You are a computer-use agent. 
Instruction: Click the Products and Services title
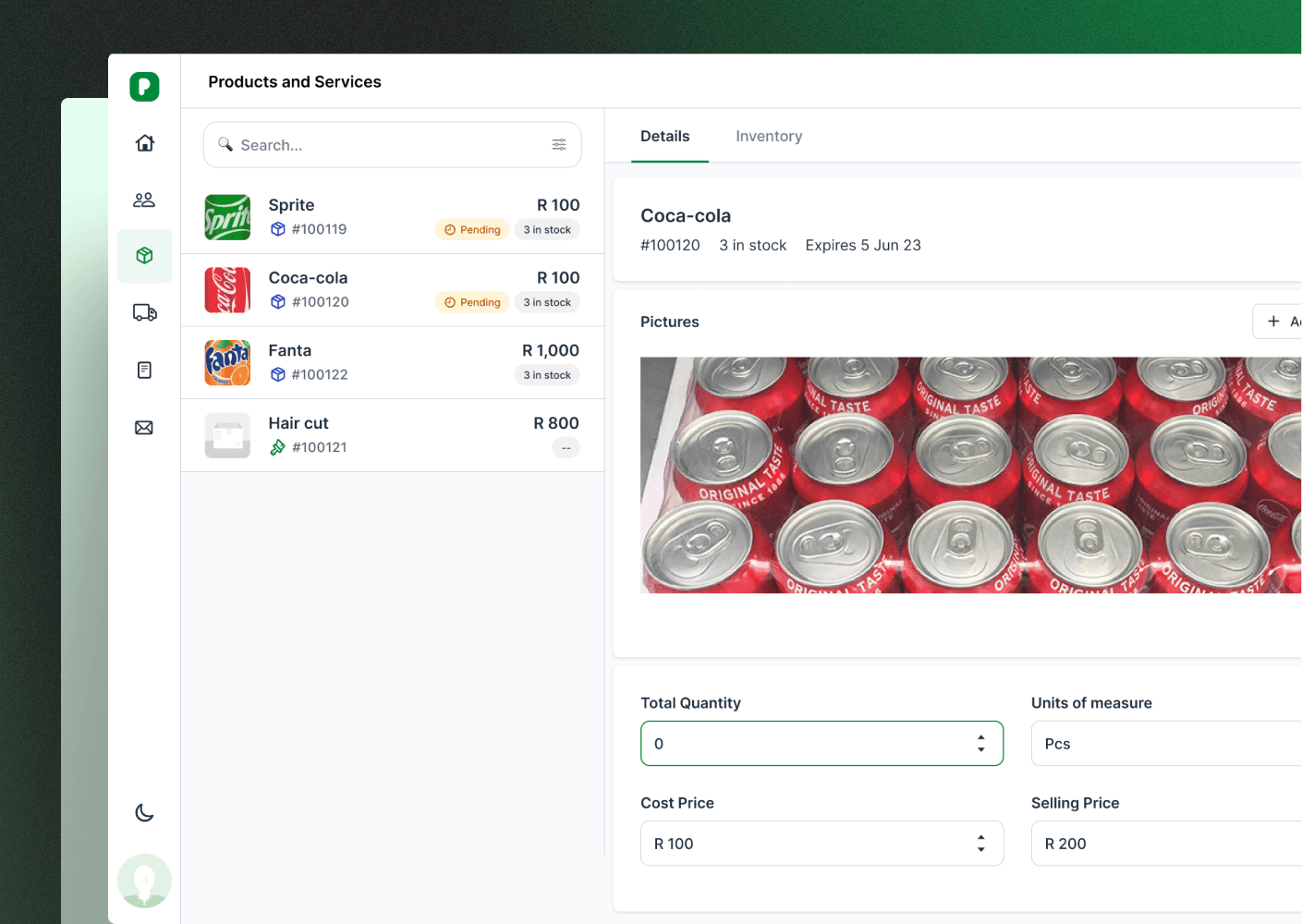point(295,82)
